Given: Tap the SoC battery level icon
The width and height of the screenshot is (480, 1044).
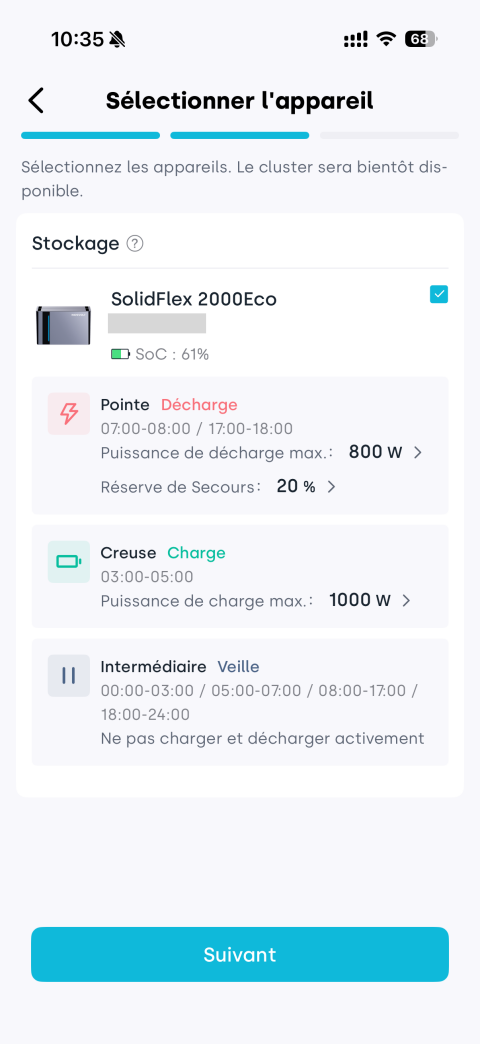Looking at the screenshot, I should (x=120, y=355).
